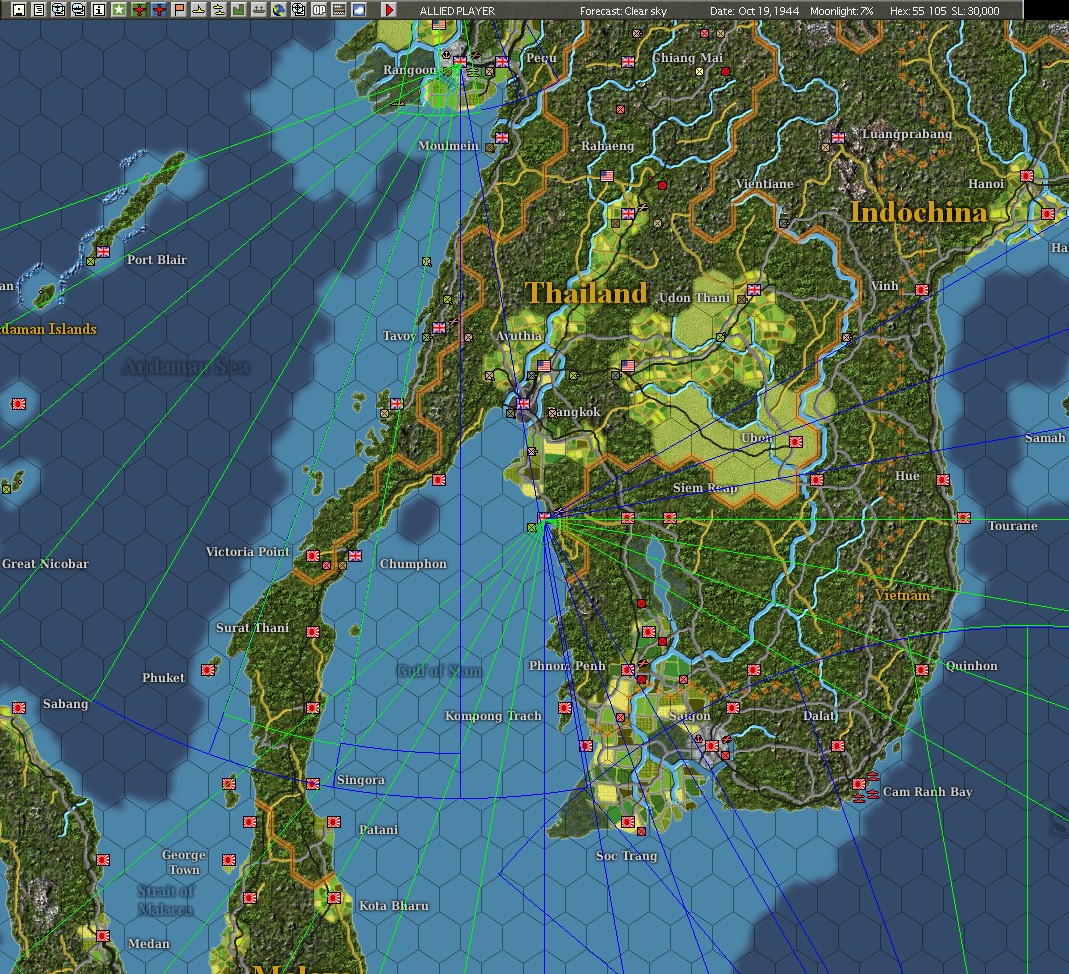Select the British base at Luangprabang
The image size is (1069, 974).
(838, 137)
